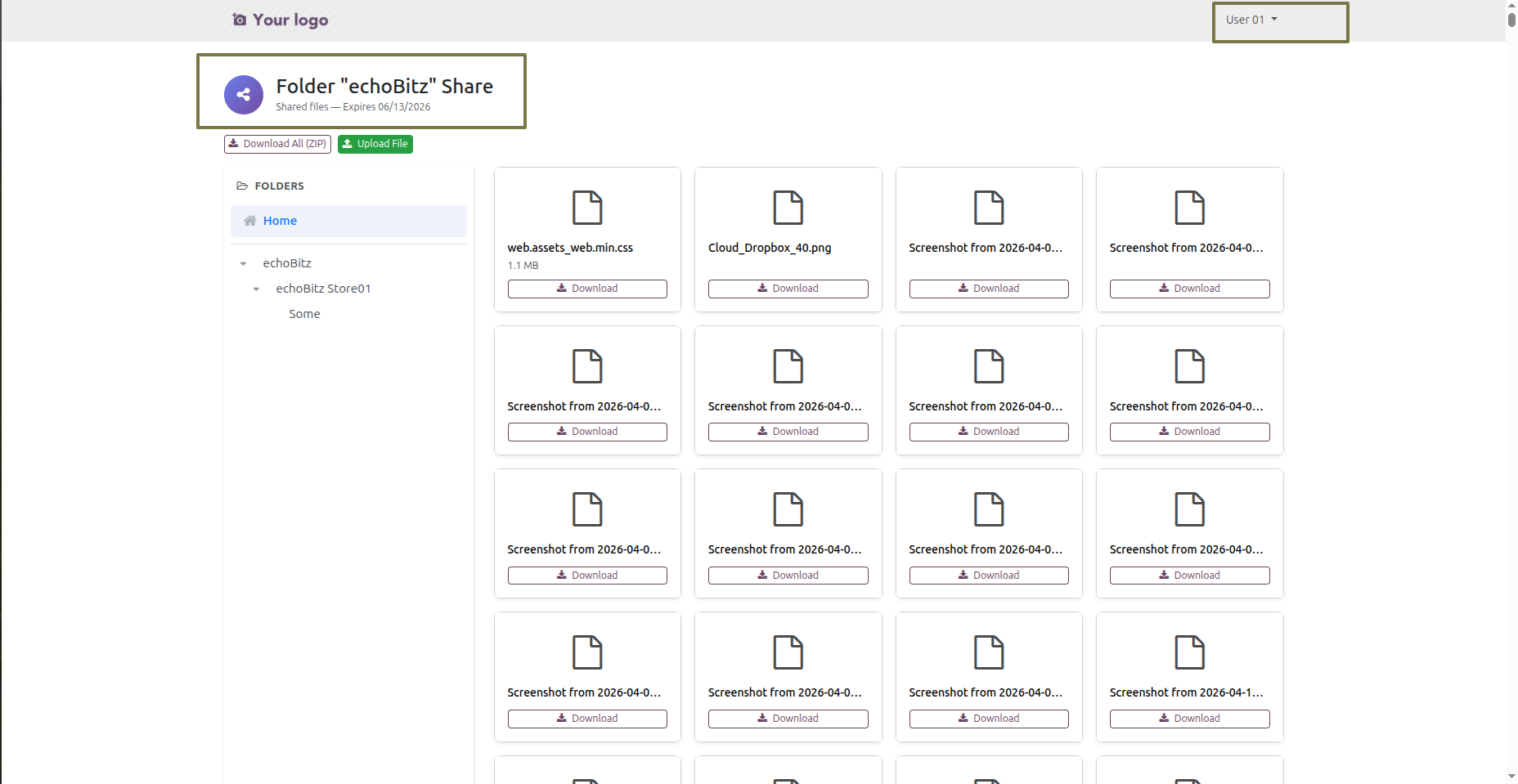
Task: Click the file icon for Screenshot from 2026-04-1…
Action: [x=1190, y=652]
